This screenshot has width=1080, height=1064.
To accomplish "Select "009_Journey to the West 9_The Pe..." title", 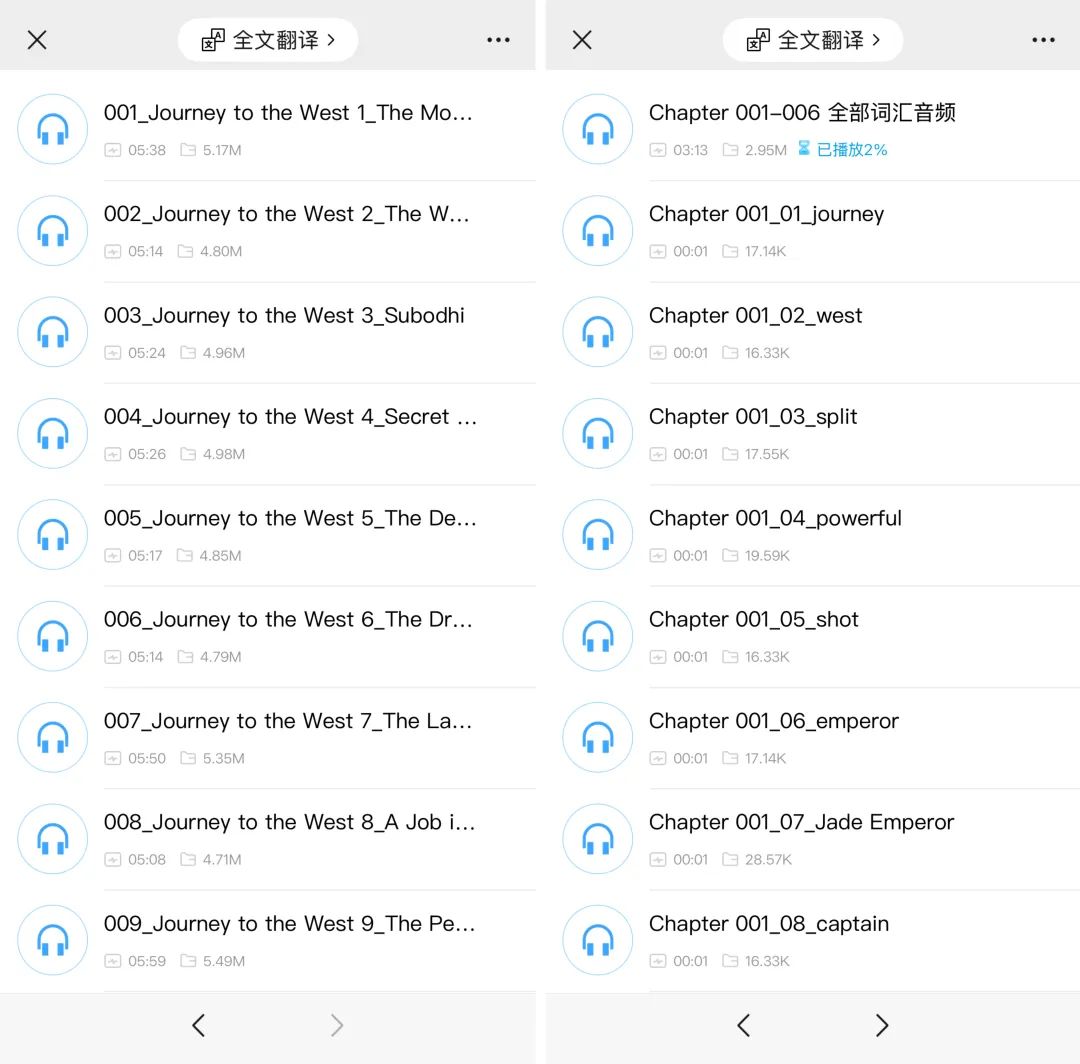I will coord(289,924).
